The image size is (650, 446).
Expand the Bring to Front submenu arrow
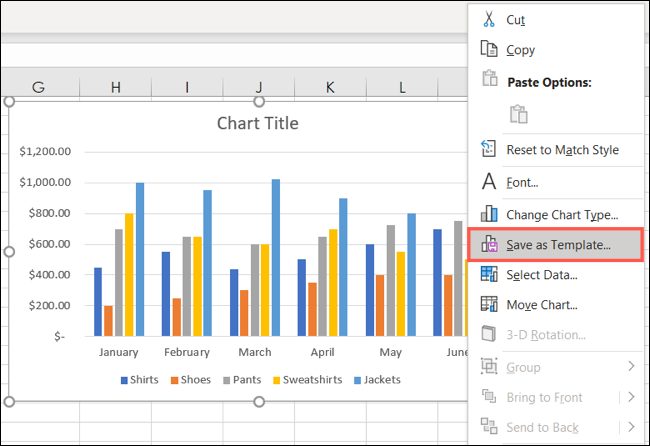631,397
